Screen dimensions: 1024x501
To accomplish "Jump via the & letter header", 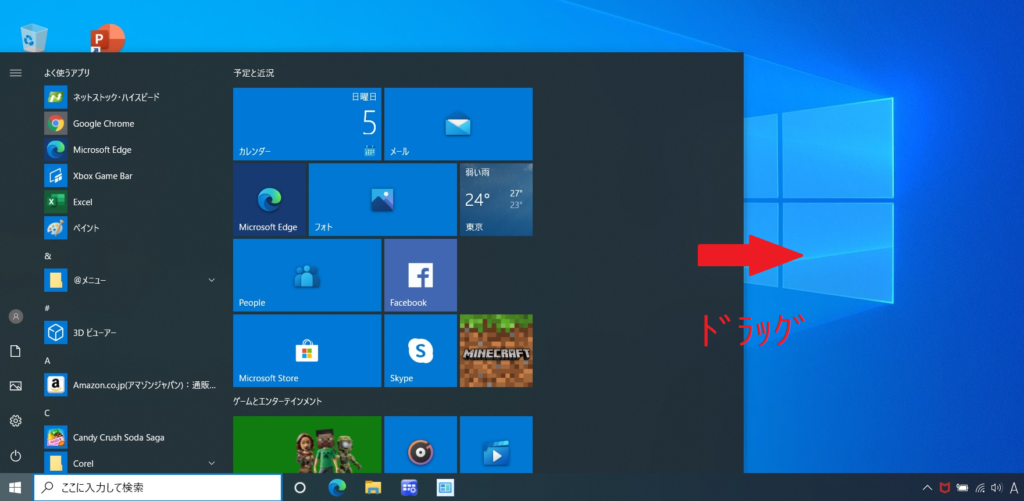I will pyautogui.click(x=48, y=256).
